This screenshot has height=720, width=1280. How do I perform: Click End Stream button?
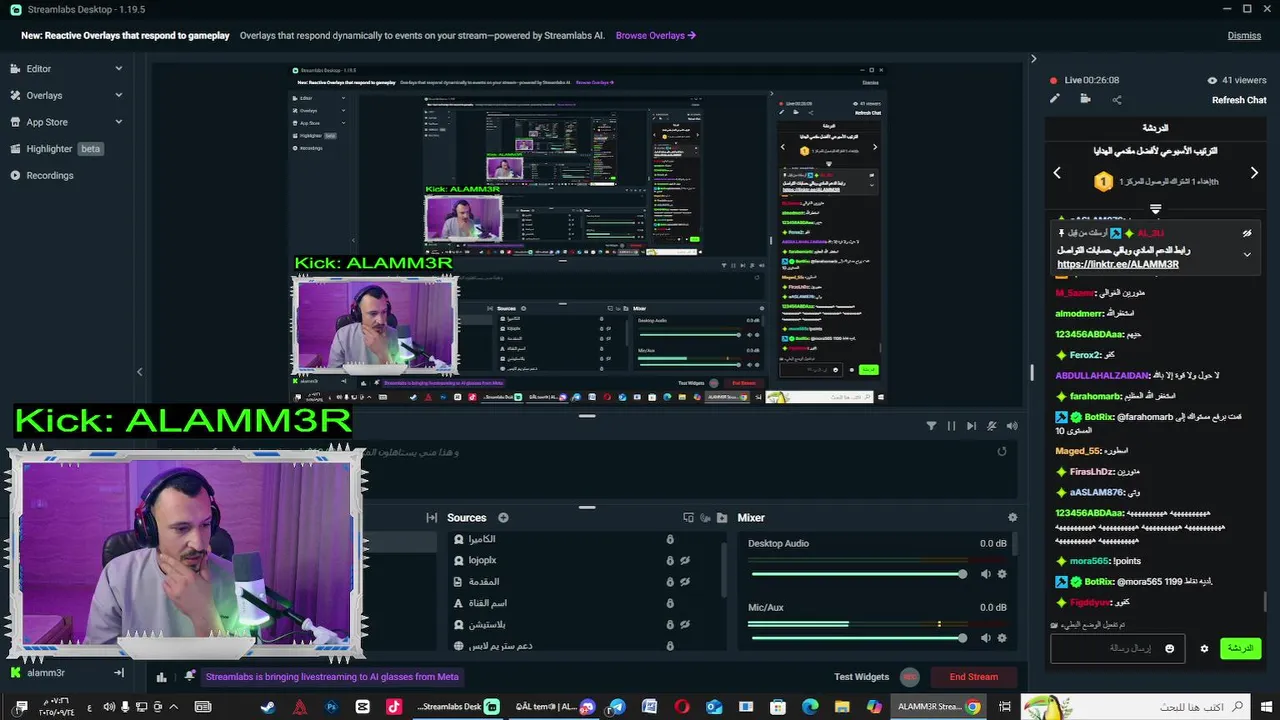973,677
